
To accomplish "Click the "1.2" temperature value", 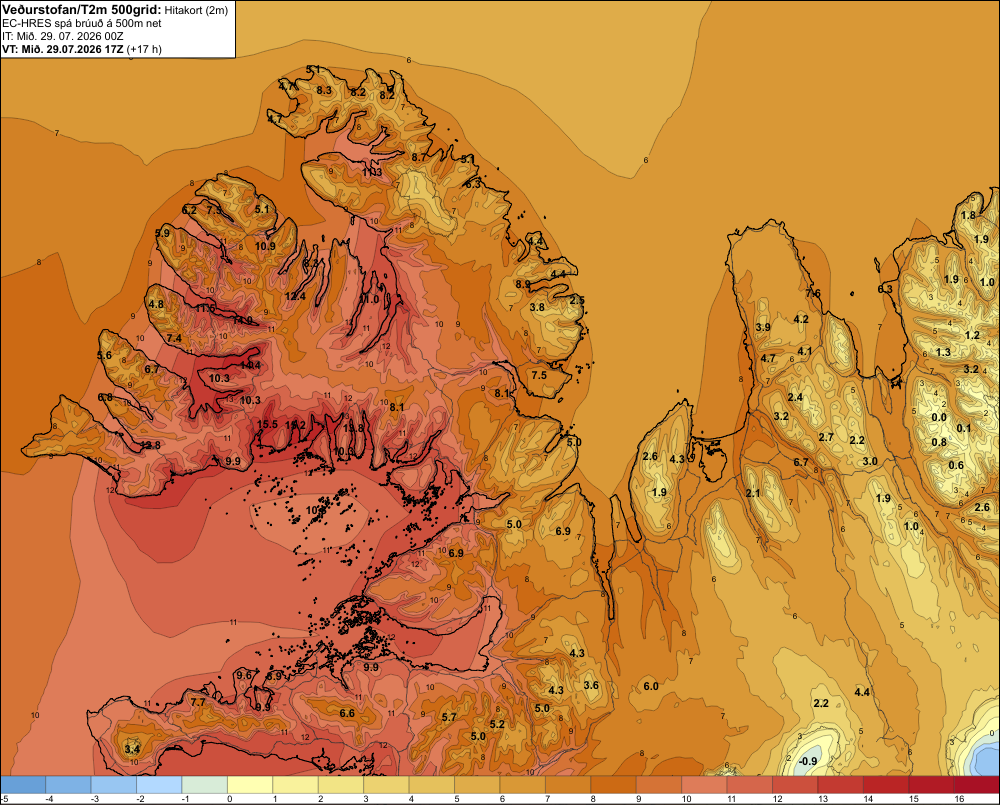I will (x=972, y=335).
